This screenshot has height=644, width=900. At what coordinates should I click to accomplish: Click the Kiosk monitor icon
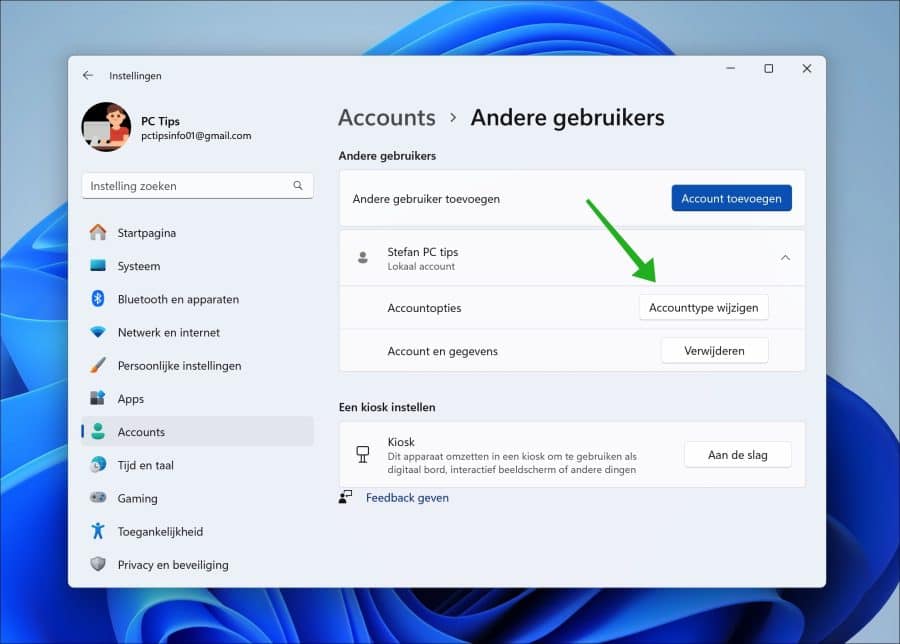[x=362, y=452]
